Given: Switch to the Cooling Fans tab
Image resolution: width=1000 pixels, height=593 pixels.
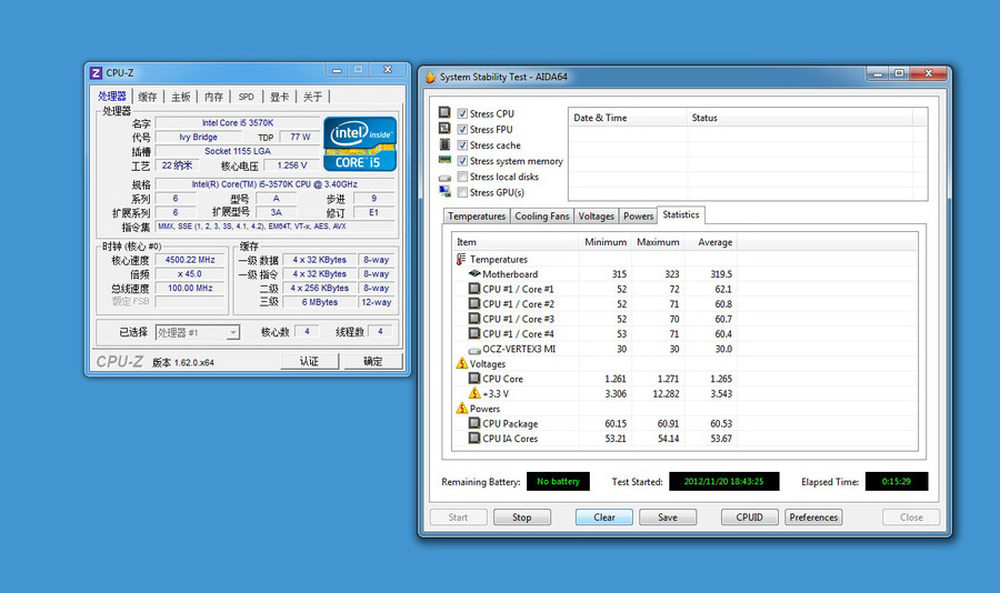Looking at the screenshot, I should pos(541,216).
